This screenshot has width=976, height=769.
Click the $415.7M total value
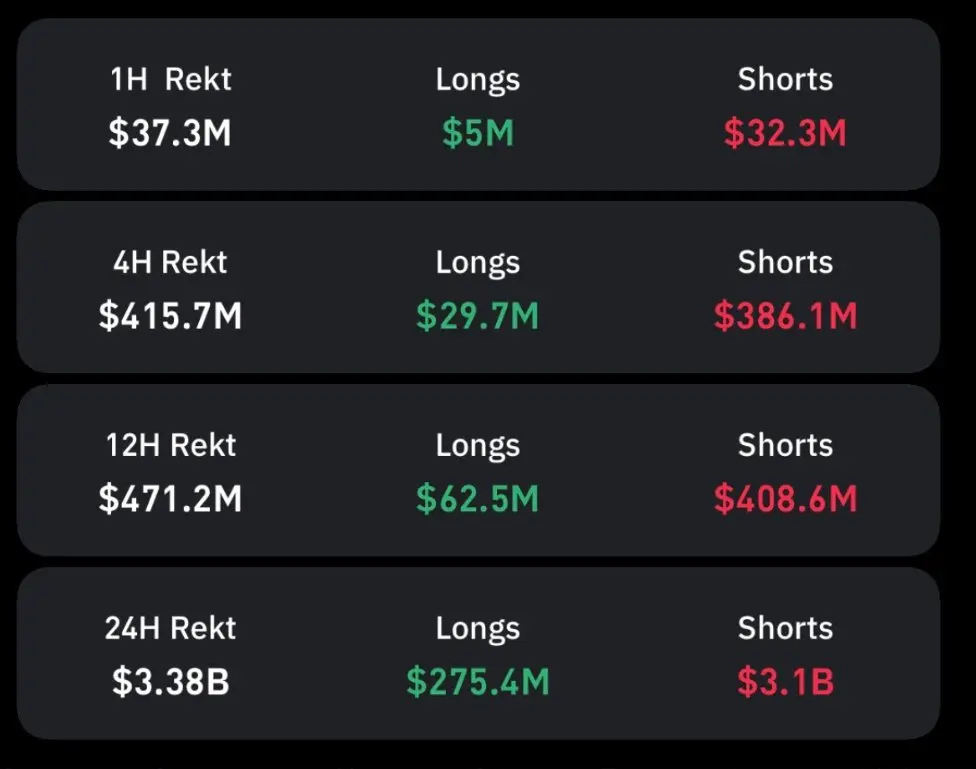[170, 316]
